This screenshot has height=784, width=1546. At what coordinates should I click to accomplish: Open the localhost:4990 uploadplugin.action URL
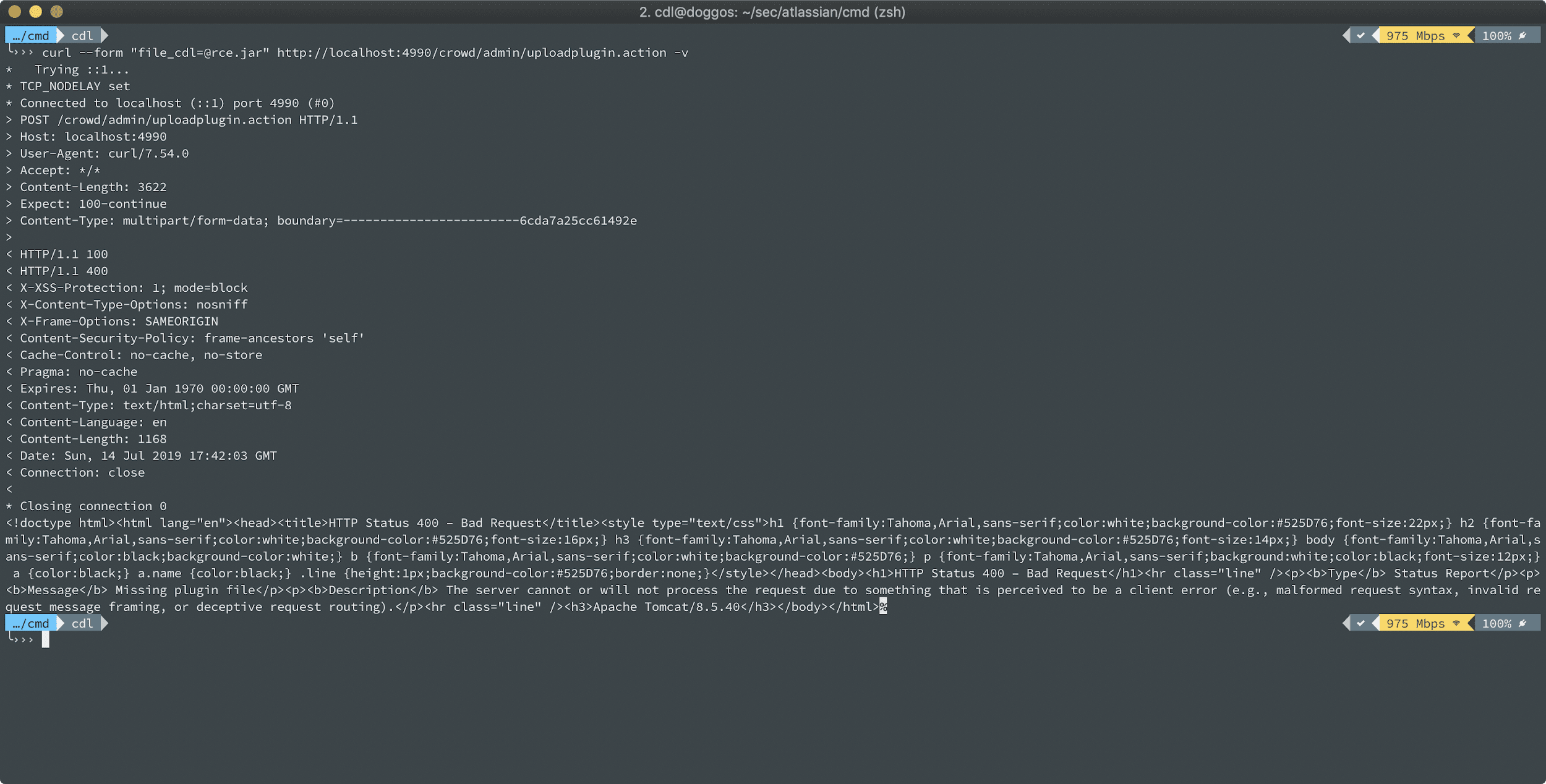point(471,53)
